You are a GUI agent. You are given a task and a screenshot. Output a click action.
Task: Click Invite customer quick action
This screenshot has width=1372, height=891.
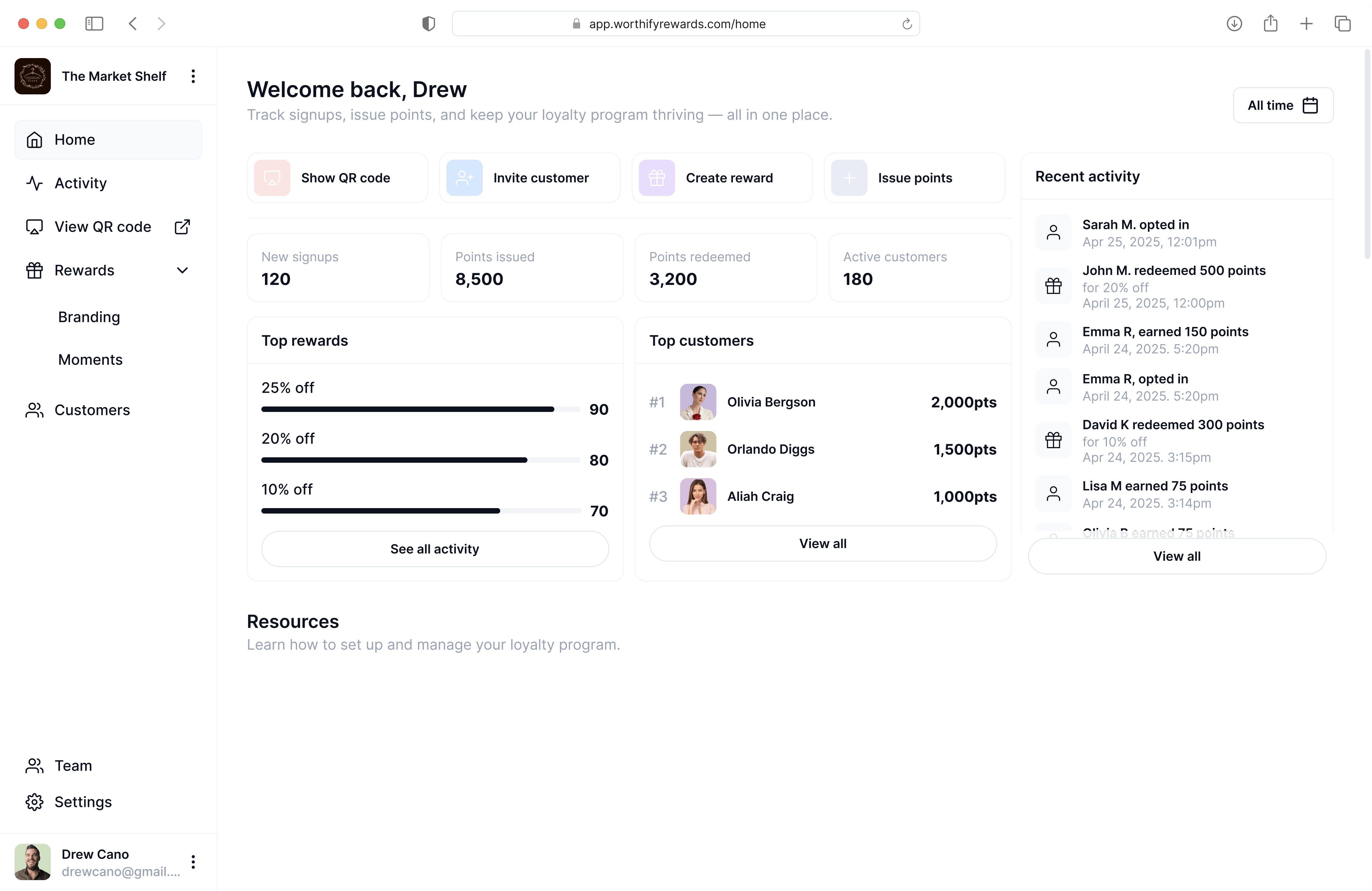click(x=530, y=178)
